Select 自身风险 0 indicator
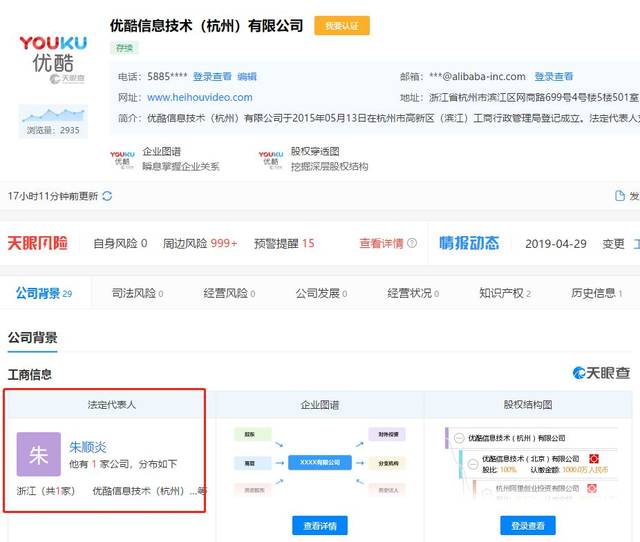 click(x=120, y=244)
